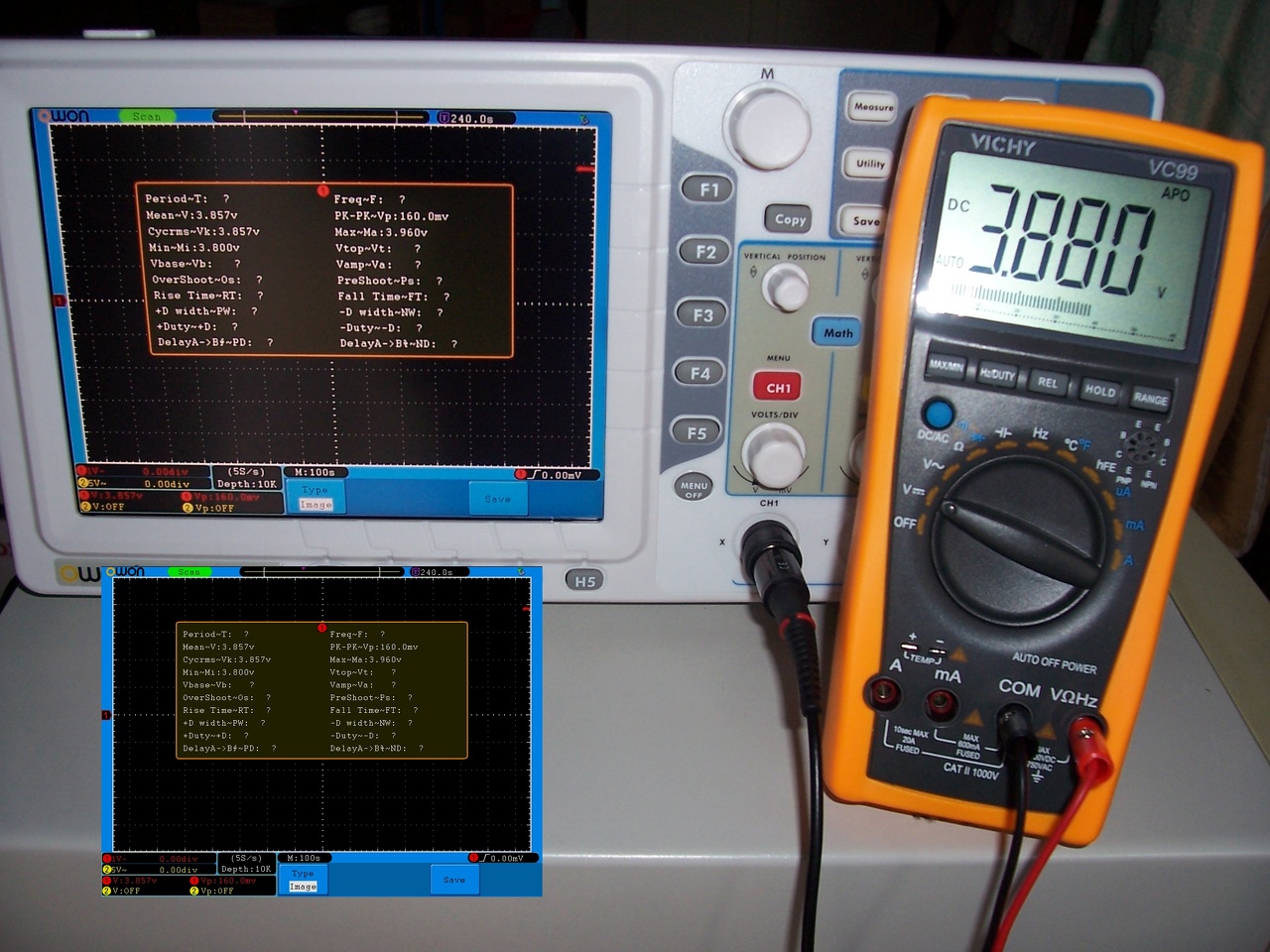The image size is (1270, 952).
Task: Click Min~Mi:3.800v in the inset screenshot
Action: 218,672
